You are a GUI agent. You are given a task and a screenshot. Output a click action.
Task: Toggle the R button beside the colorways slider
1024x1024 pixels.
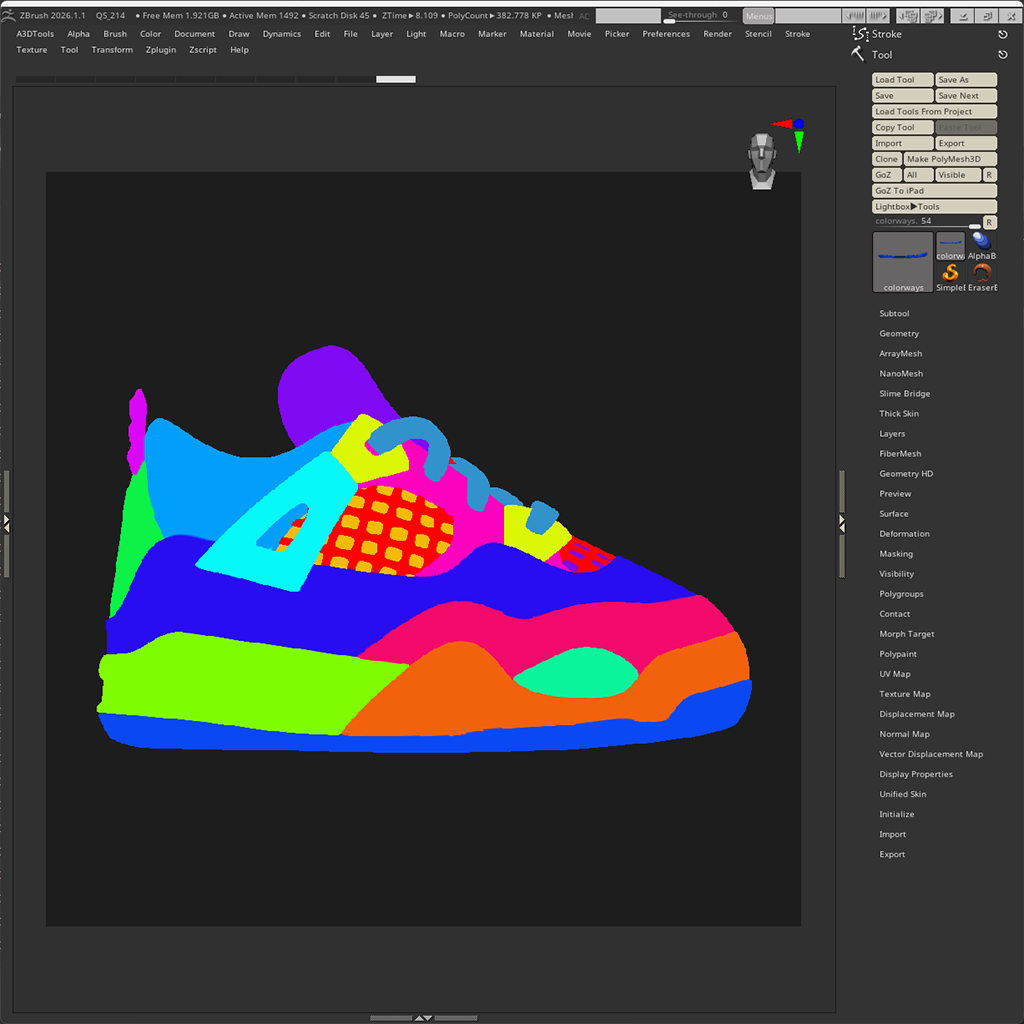tap(990, 222)
